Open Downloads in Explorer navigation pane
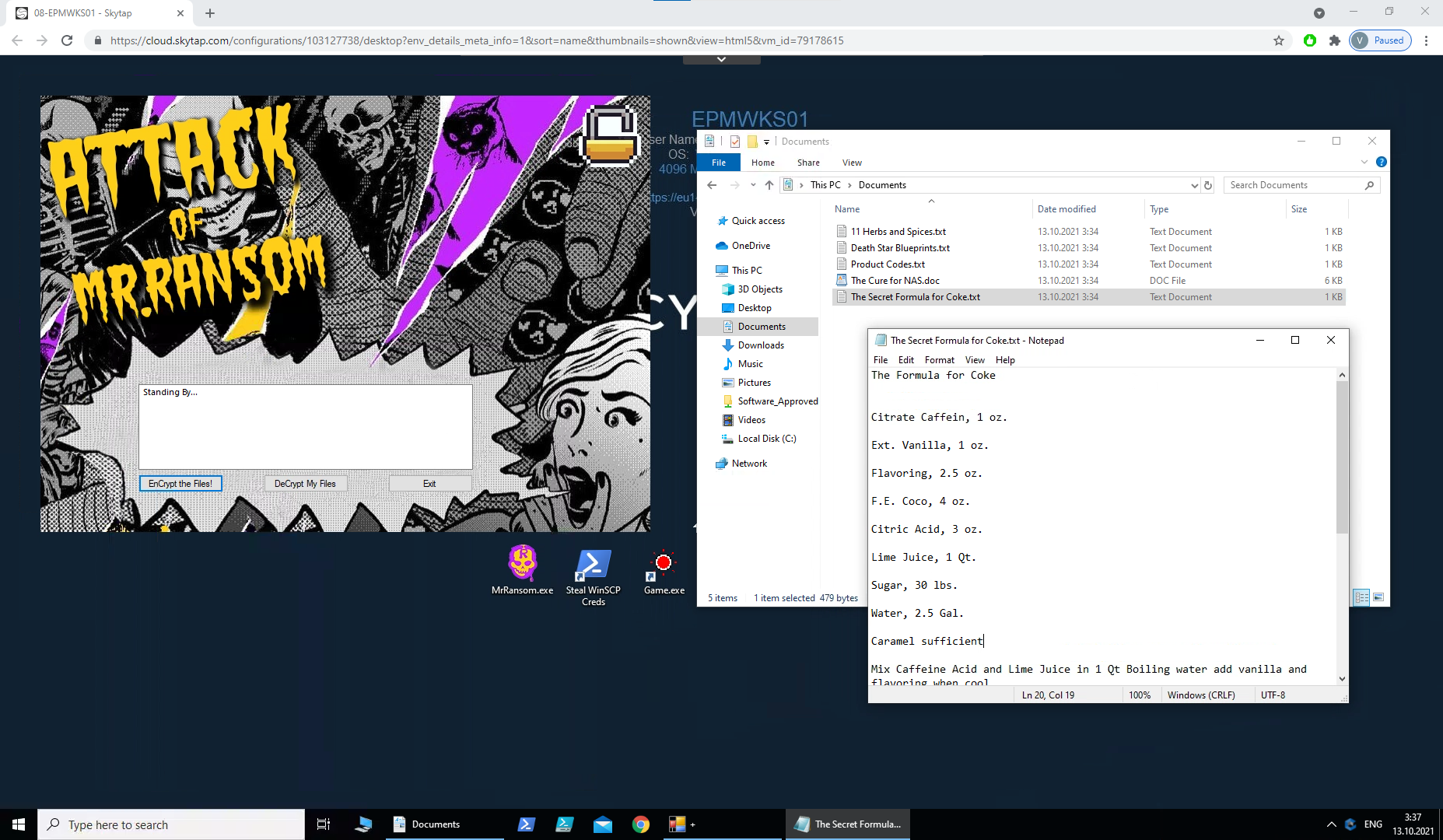The height and width of the screenshot is (840, 1443). pyautogui.click(x=761, y=345)
